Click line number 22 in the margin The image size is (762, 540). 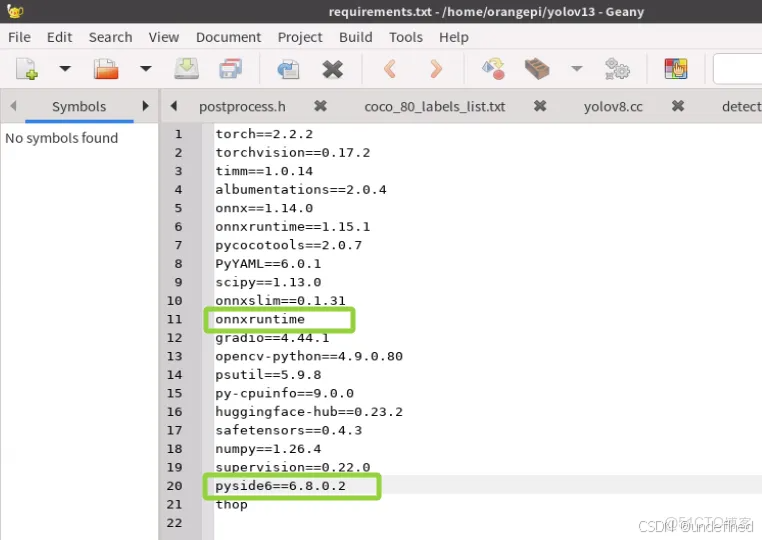coord(174,523)
